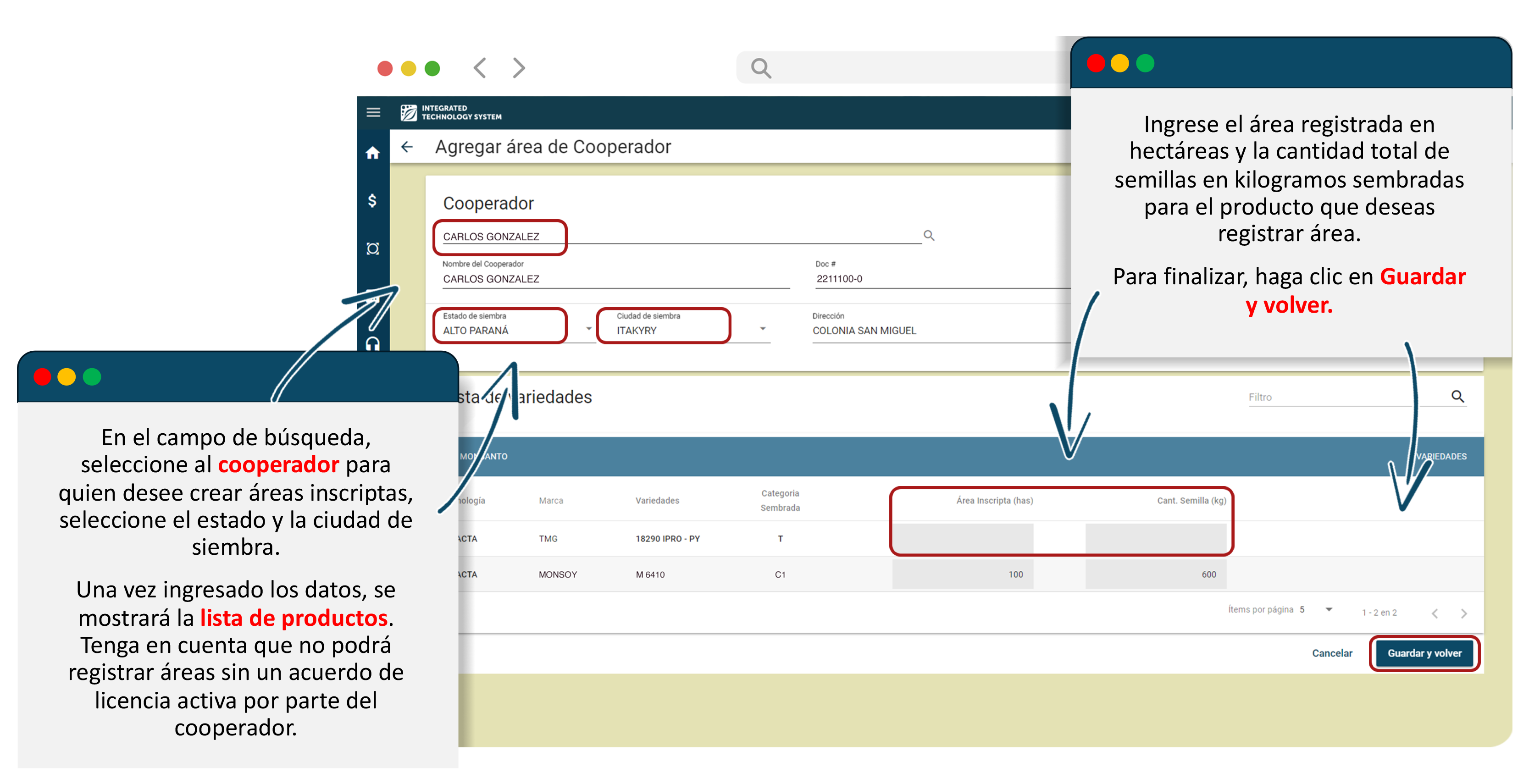Click the back arrow beside page title
The height and width of the screenshot is (784, 1529).
coord(407,147)
